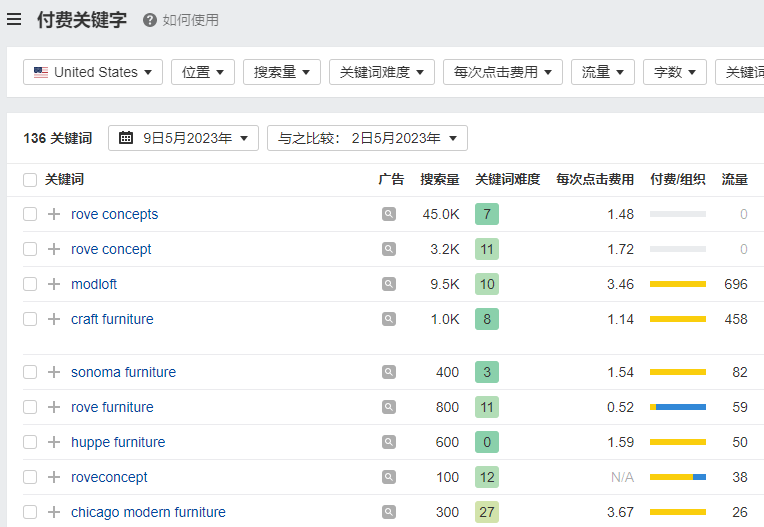Click plus icon beside modloft

54,284
